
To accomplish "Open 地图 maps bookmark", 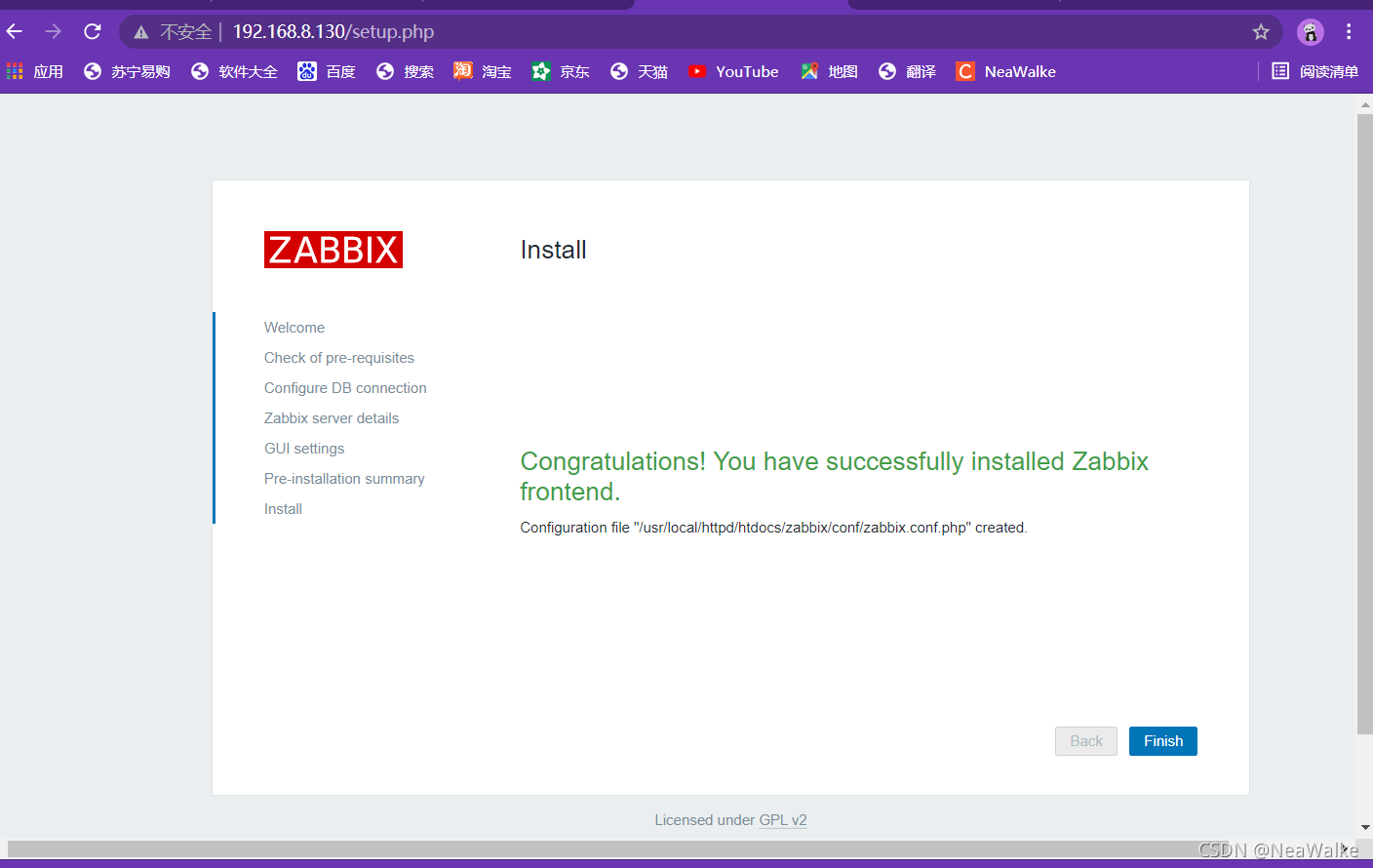I will click(829, 71).
